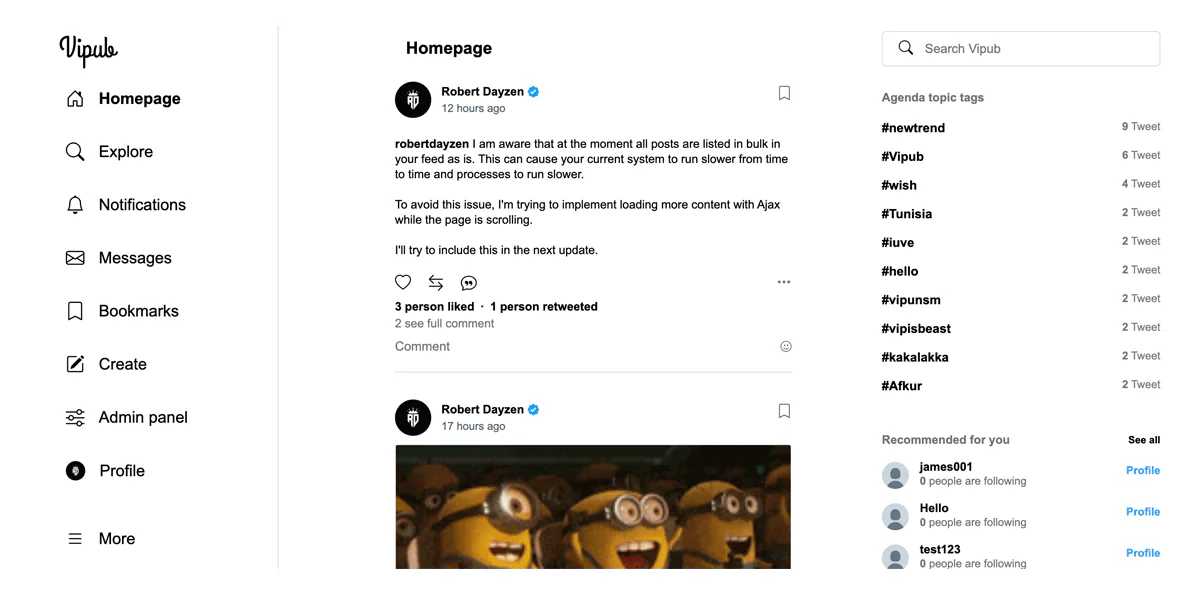This screenshot has width=1200, height=610.
Task: Bookmark the 12 hours ago post
Action: point(784,93)
